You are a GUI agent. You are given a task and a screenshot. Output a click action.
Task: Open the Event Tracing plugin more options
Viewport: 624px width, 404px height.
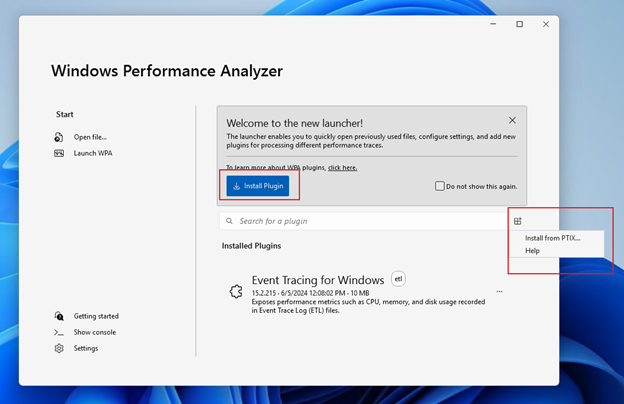tap(499, 291)
